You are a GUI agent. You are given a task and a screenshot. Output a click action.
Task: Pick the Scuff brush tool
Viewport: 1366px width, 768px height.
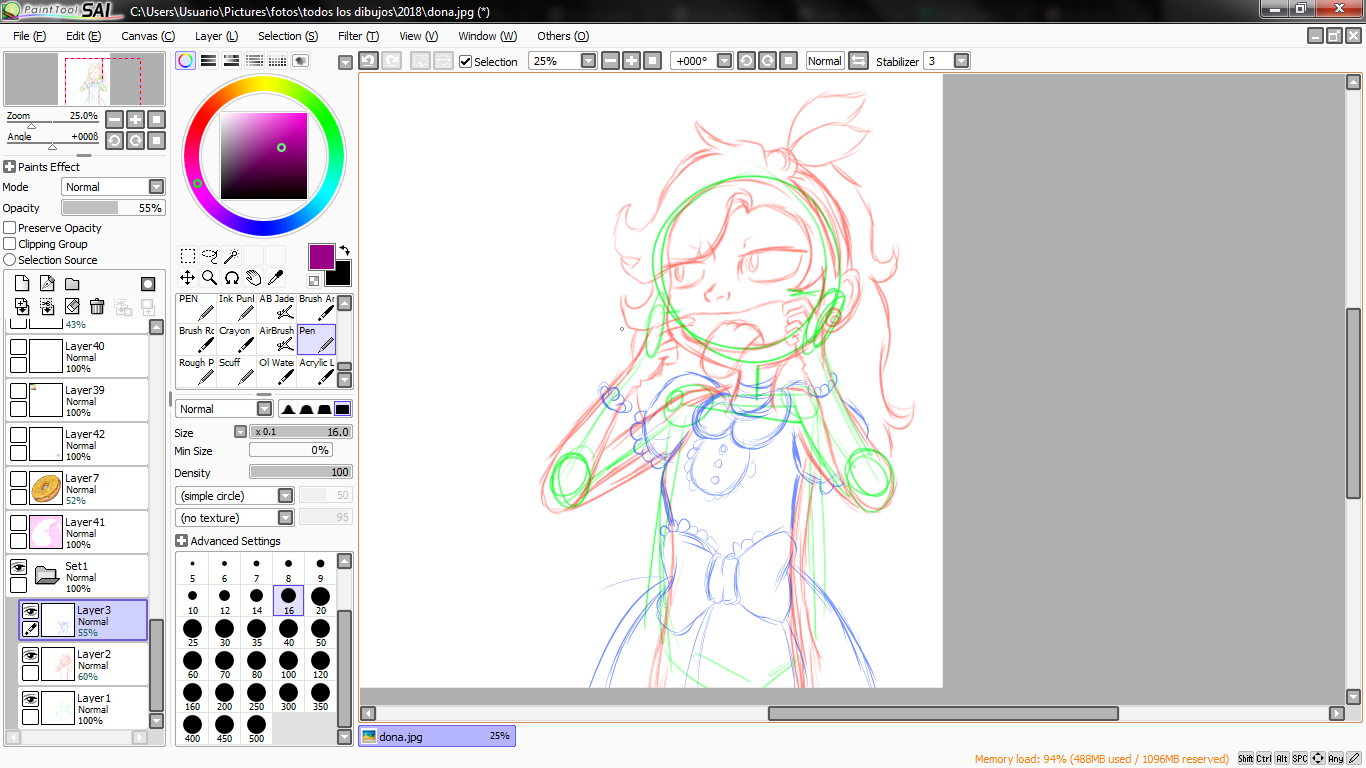pyautogui.click(x=236, y=372)
